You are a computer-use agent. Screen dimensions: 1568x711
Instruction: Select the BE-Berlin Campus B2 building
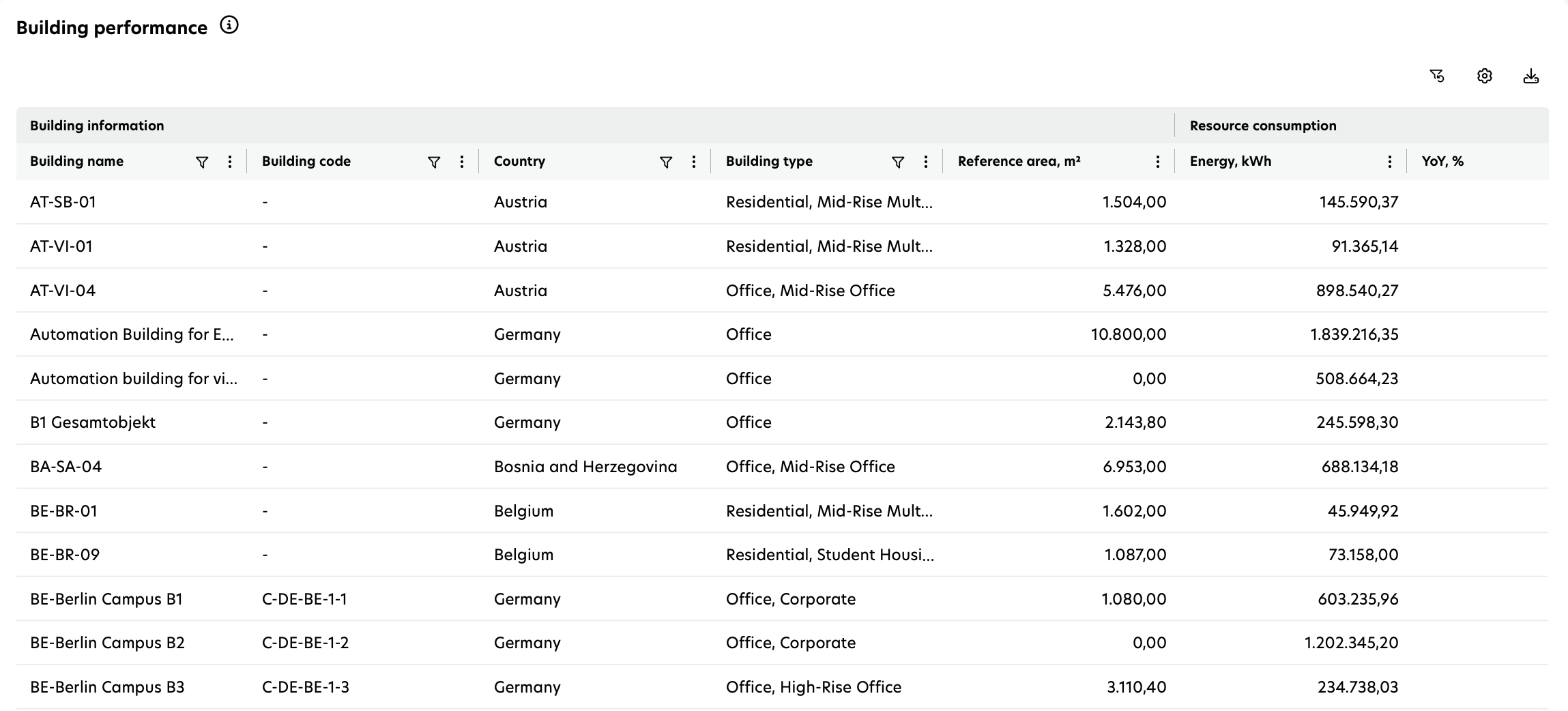(x=107, y=643)
